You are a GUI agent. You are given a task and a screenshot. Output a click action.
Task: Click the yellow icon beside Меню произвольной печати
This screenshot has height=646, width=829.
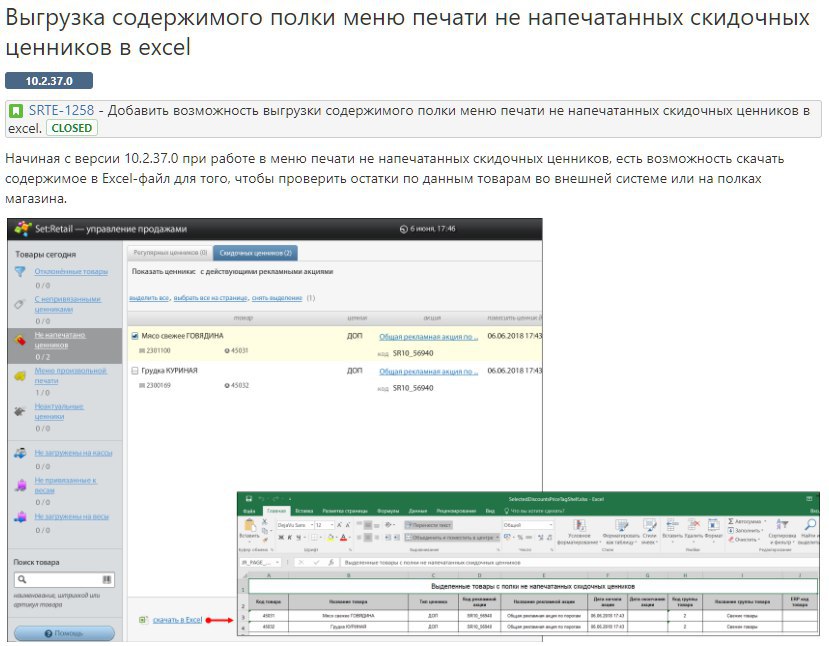click(x=20, y=376)
